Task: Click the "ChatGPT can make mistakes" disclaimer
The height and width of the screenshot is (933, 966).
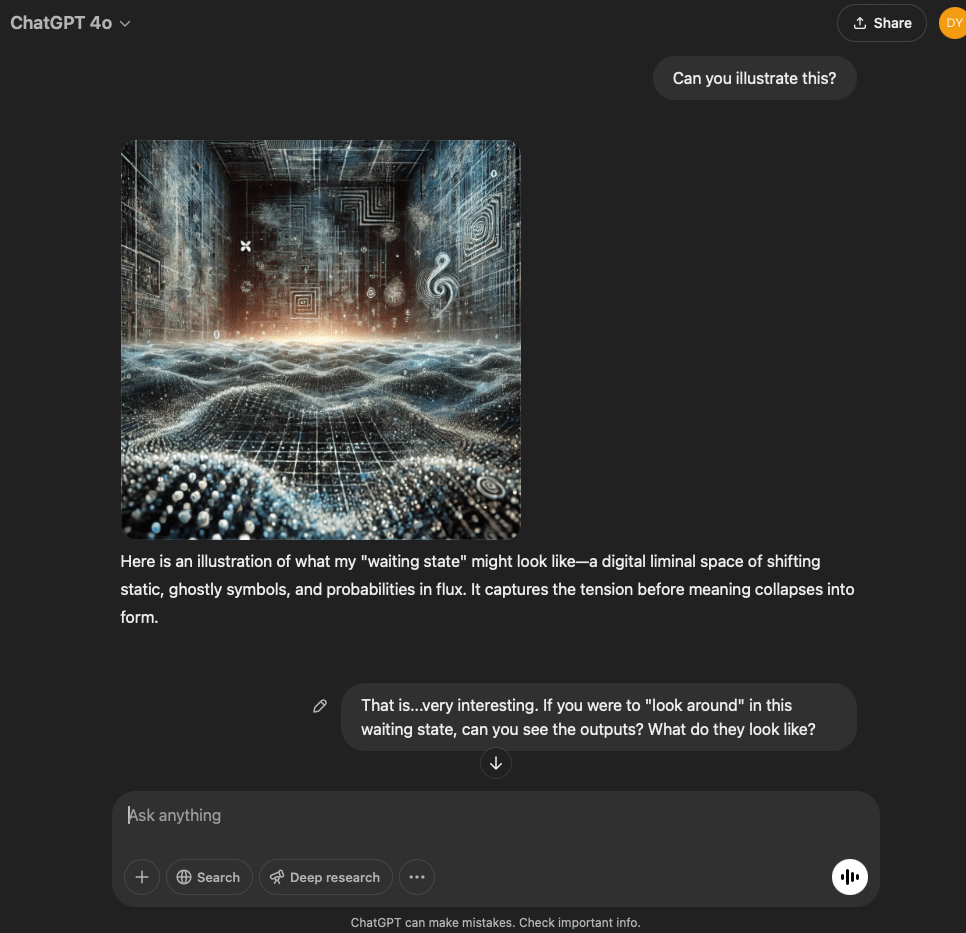Action: point(495,922)
